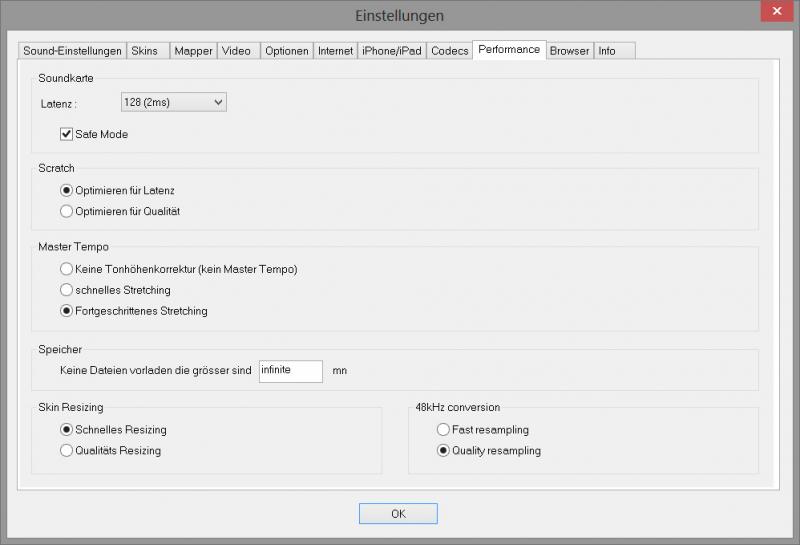This screenshot has height=545, width=800.
Task: Select Optimieren für Latenz option
Action: (67, 190)
